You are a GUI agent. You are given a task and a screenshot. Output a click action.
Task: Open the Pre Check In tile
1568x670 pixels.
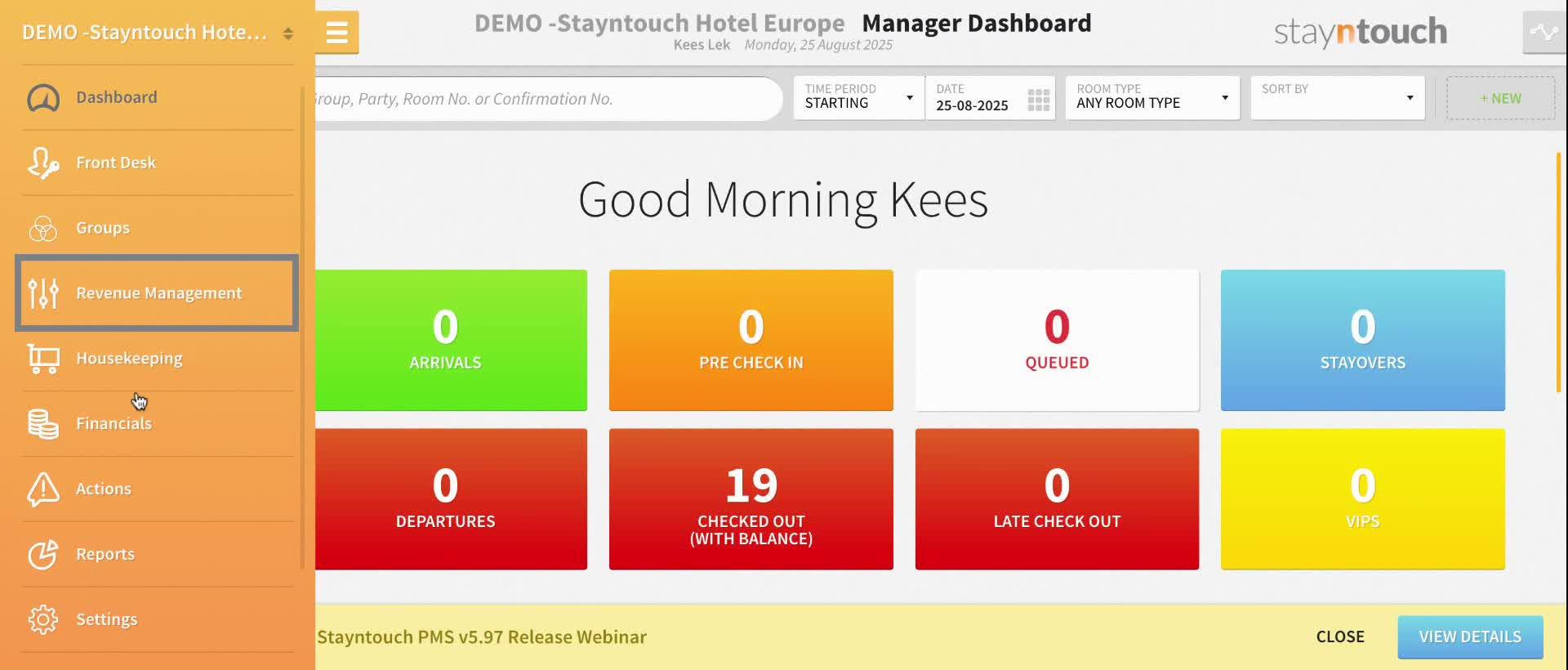pos(751,340)
